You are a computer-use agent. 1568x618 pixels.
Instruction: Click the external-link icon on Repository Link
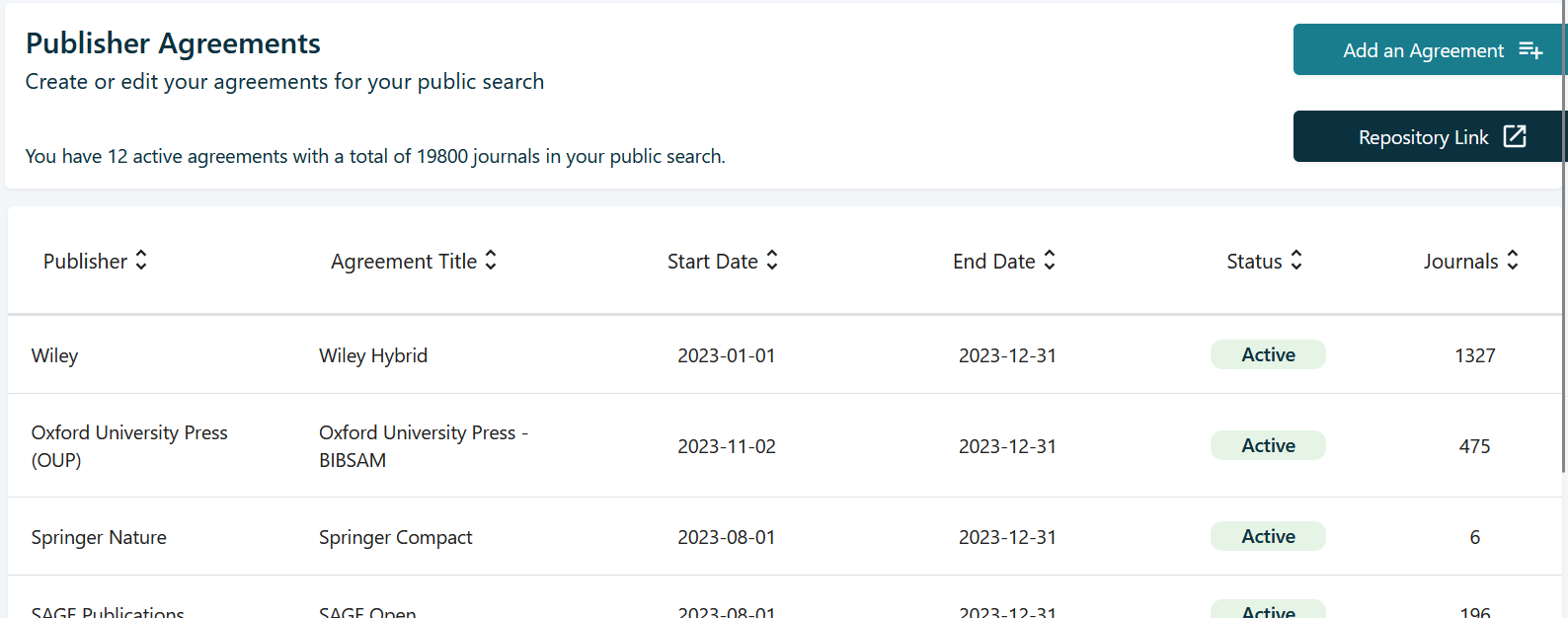[x=1515, y=136]
